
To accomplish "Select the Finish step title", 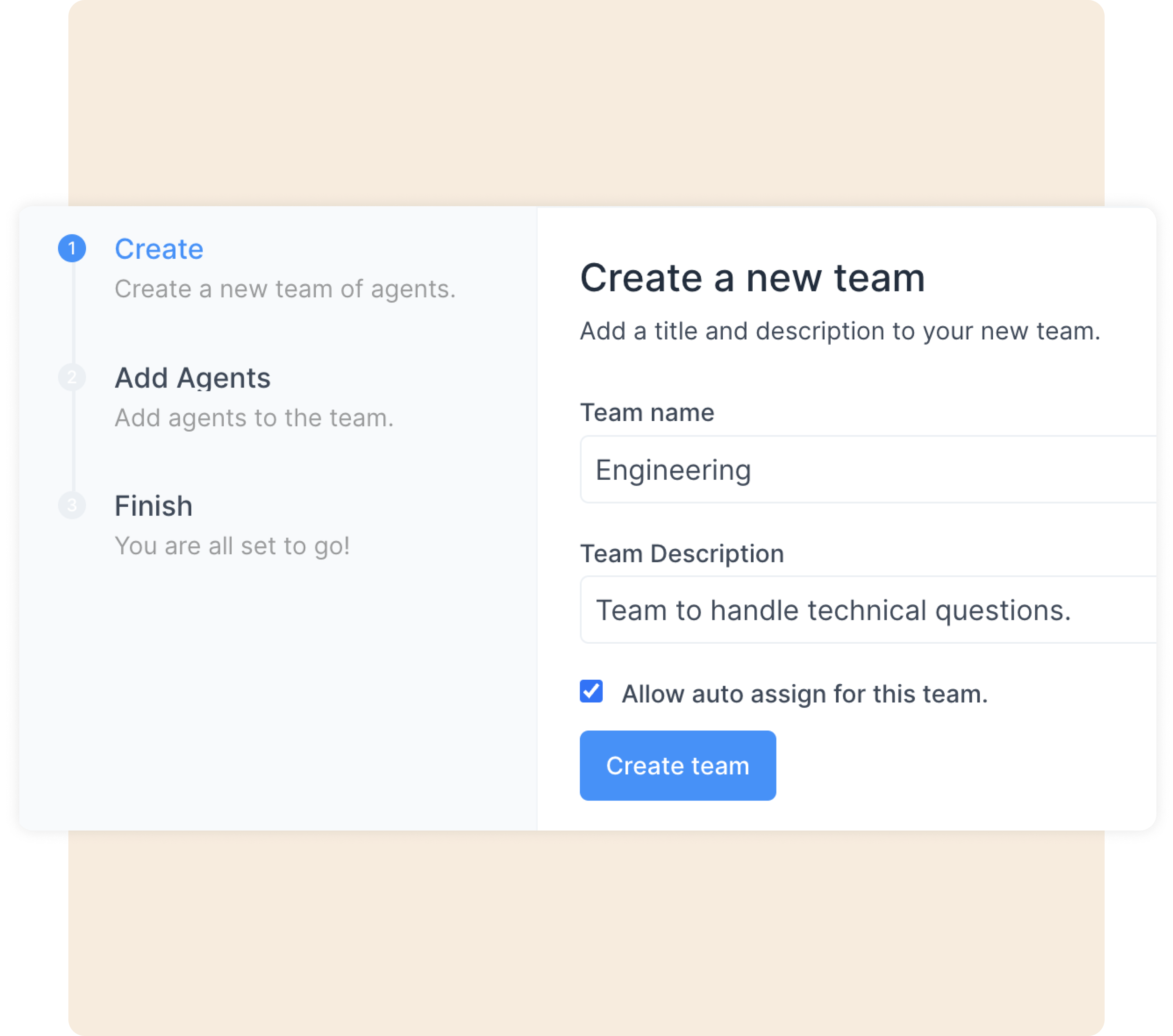I will click(x=153, y=506).
